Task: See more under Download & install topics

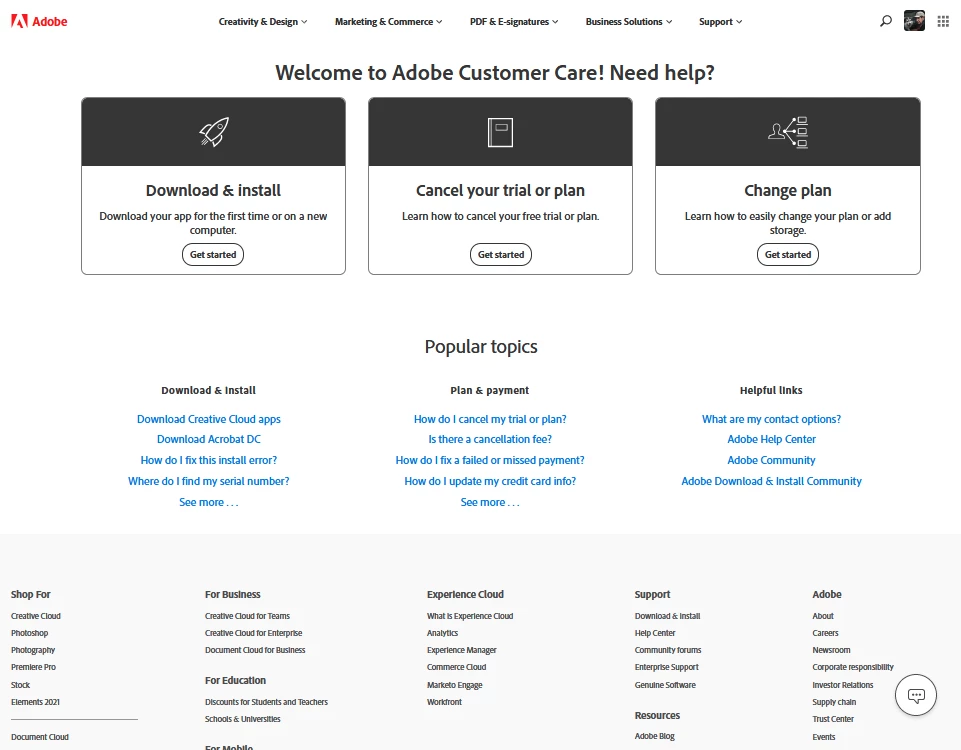Action: coord(208,502)
